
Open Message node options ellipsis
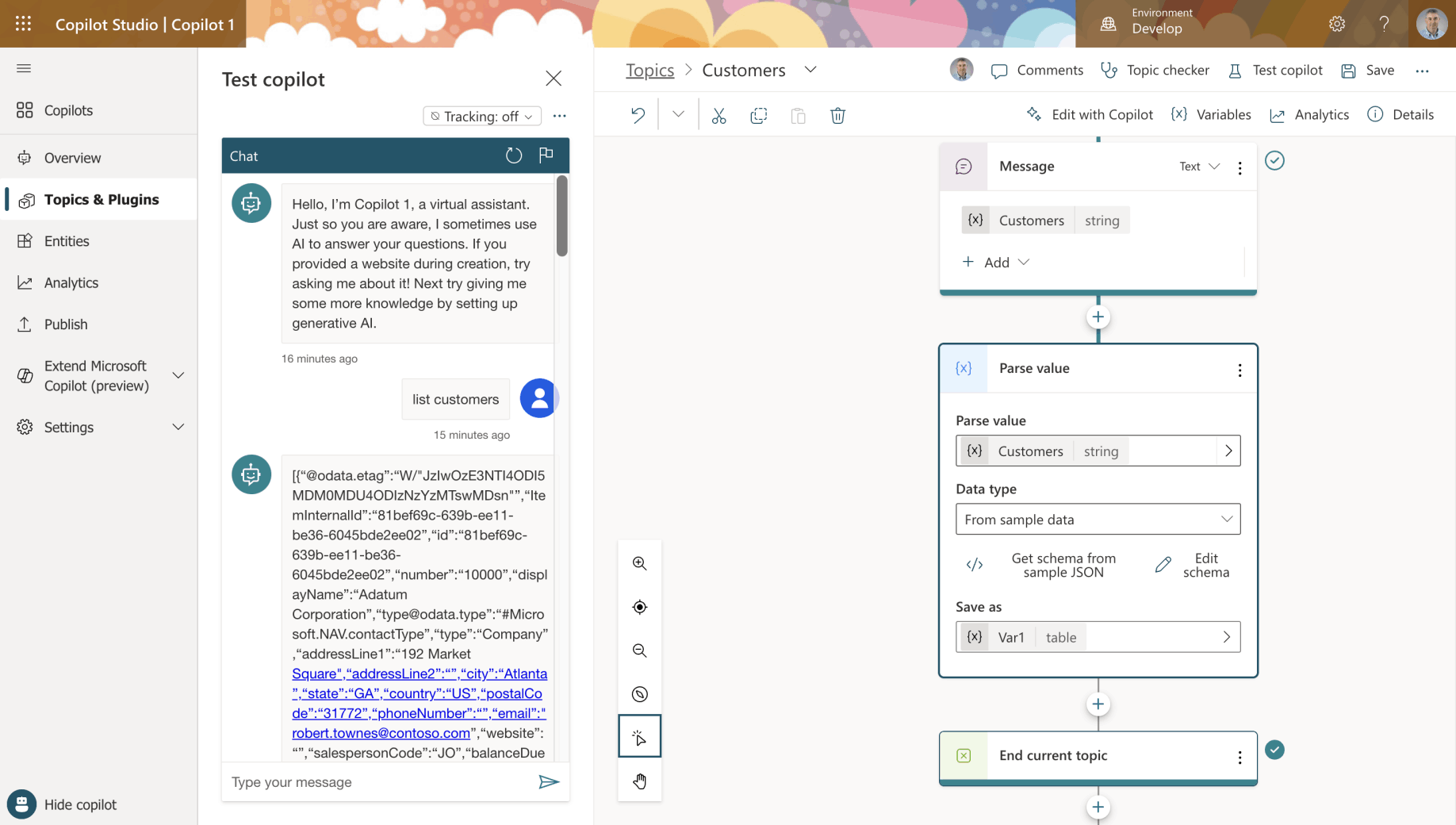pyautogui.click(x=1240, y=167)
